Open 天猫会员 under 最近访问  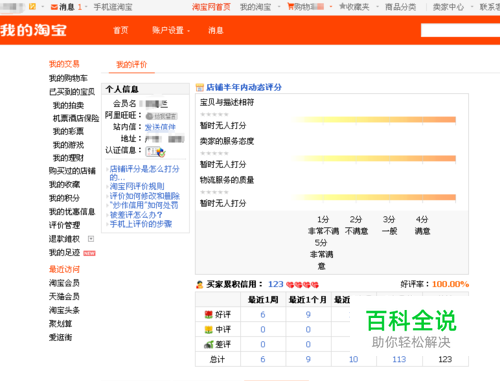tap(64, 297)
